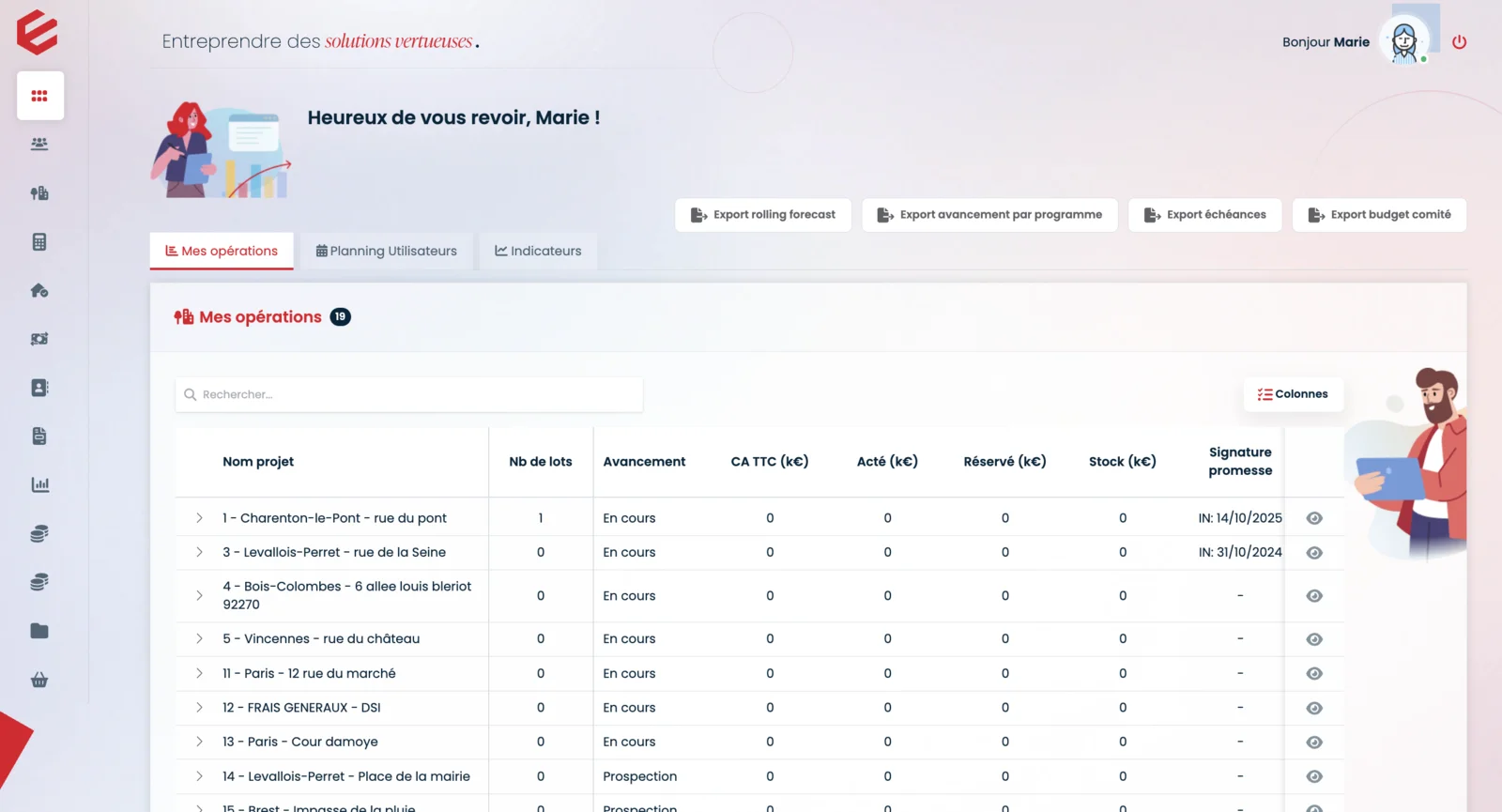This screenshot has height=812, width=1502.
Task: Click the Rechercher search field
Action: click(408, 395)
